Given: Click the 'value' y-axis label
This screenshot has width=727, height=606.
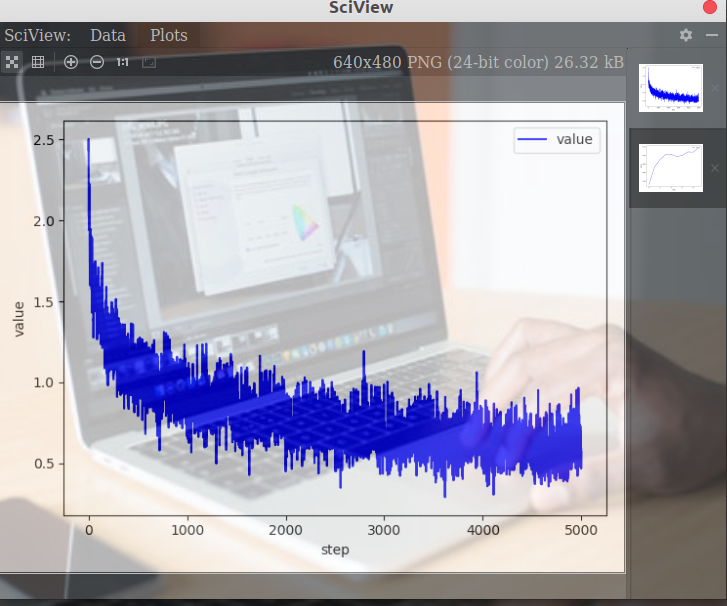Looking at the screenshot, I should coord(19,319).
